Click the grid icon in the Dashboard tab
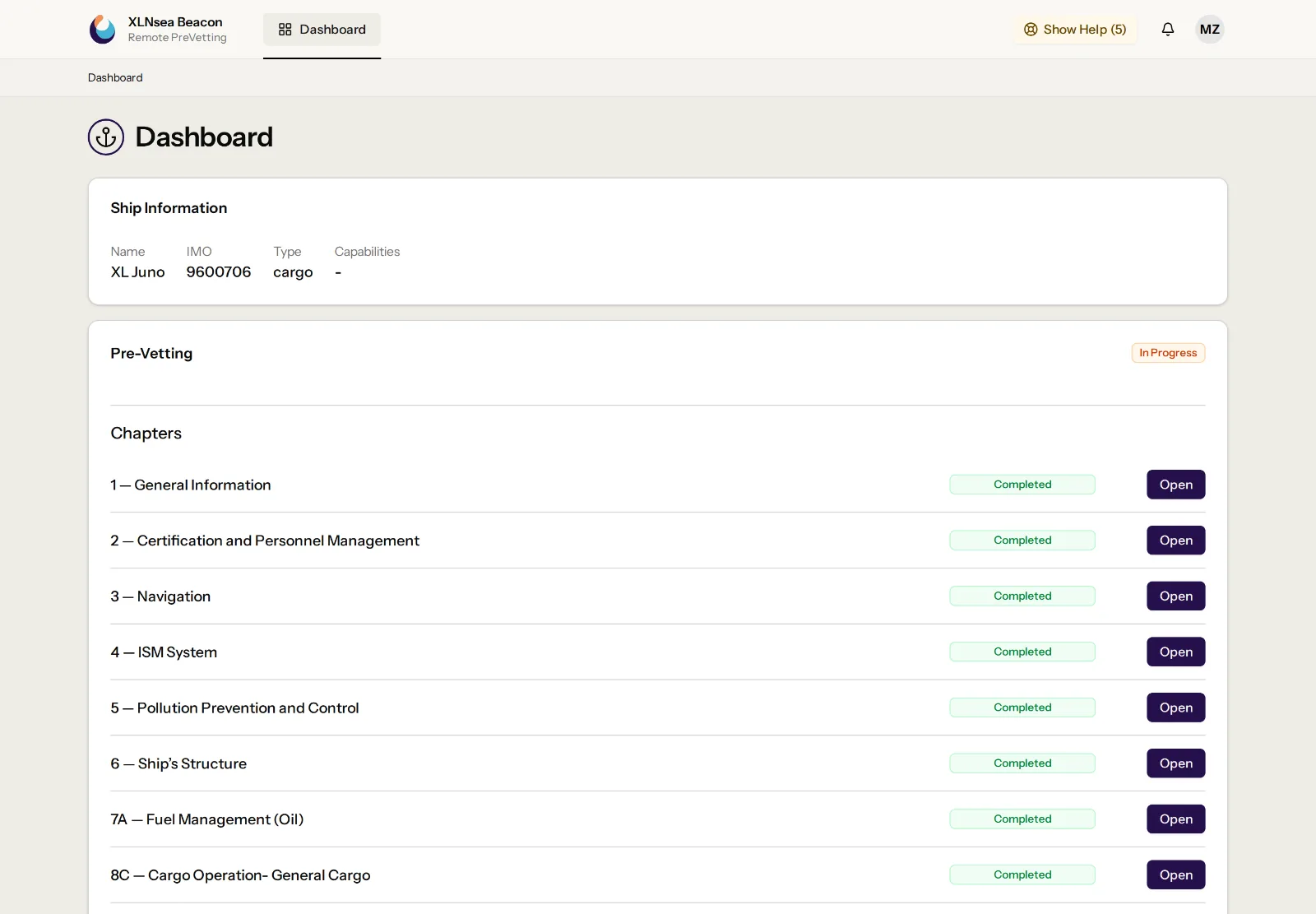Viewport: 1316px width, 914px height. tap(285, 30)
